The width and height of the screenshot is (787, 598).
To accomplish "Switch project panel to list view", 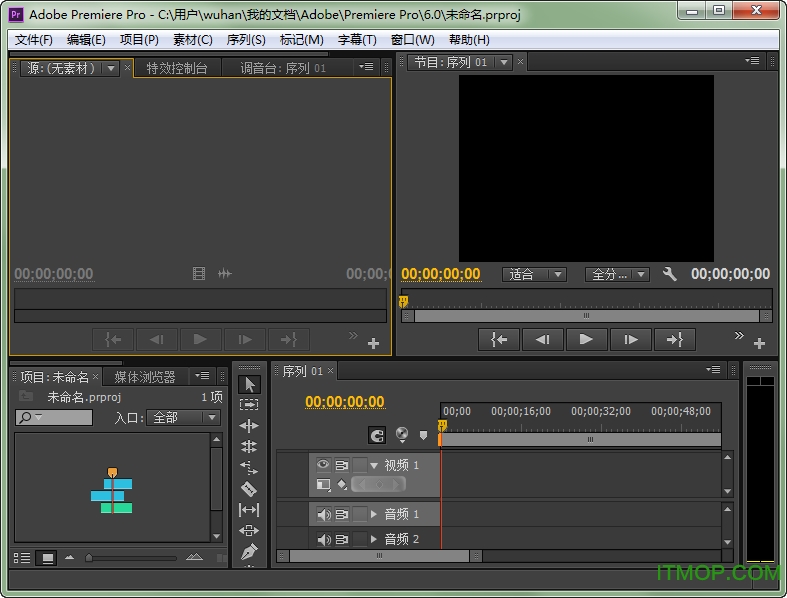I will (x=22, y=558).
